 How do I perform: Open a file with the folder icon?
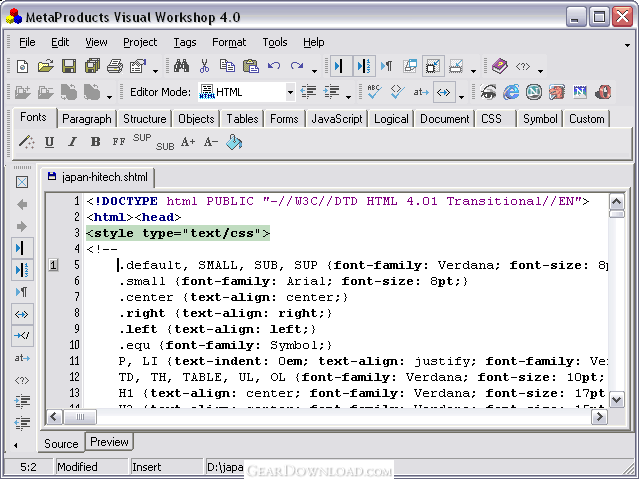pos(46,66)
